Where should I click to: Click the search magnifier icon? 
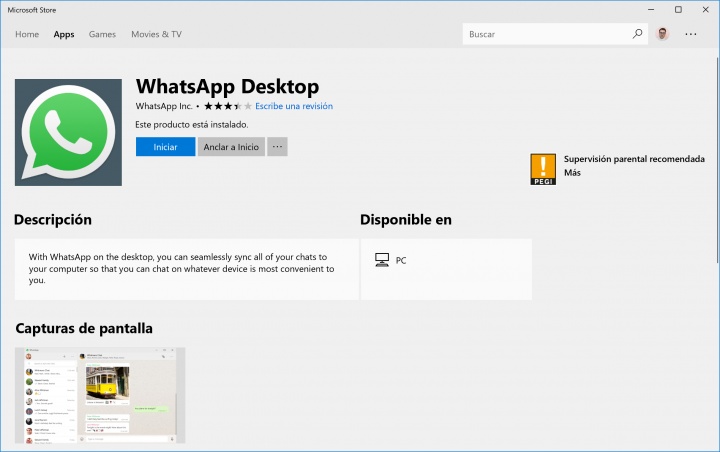pos(637,34)
